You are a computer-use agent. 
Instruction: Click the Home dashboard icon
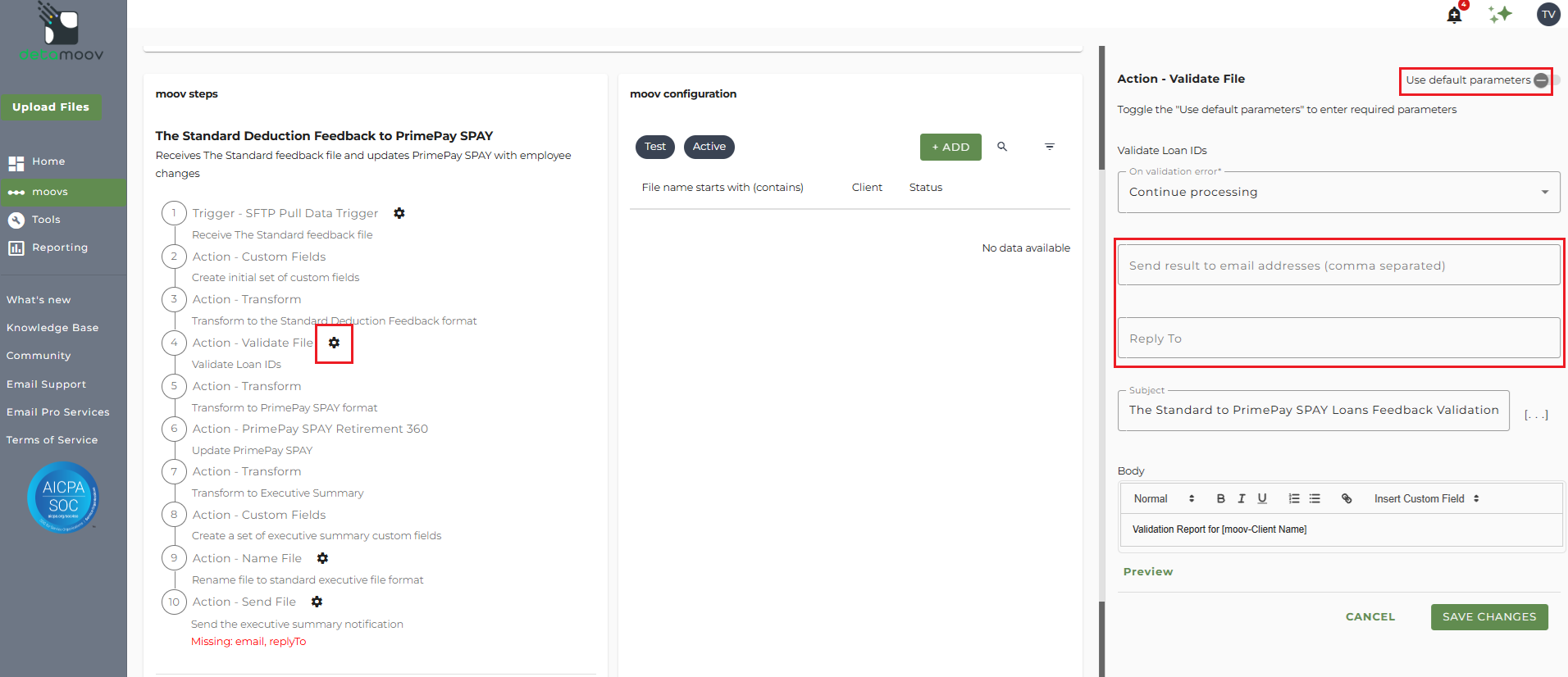click(16, 162)
